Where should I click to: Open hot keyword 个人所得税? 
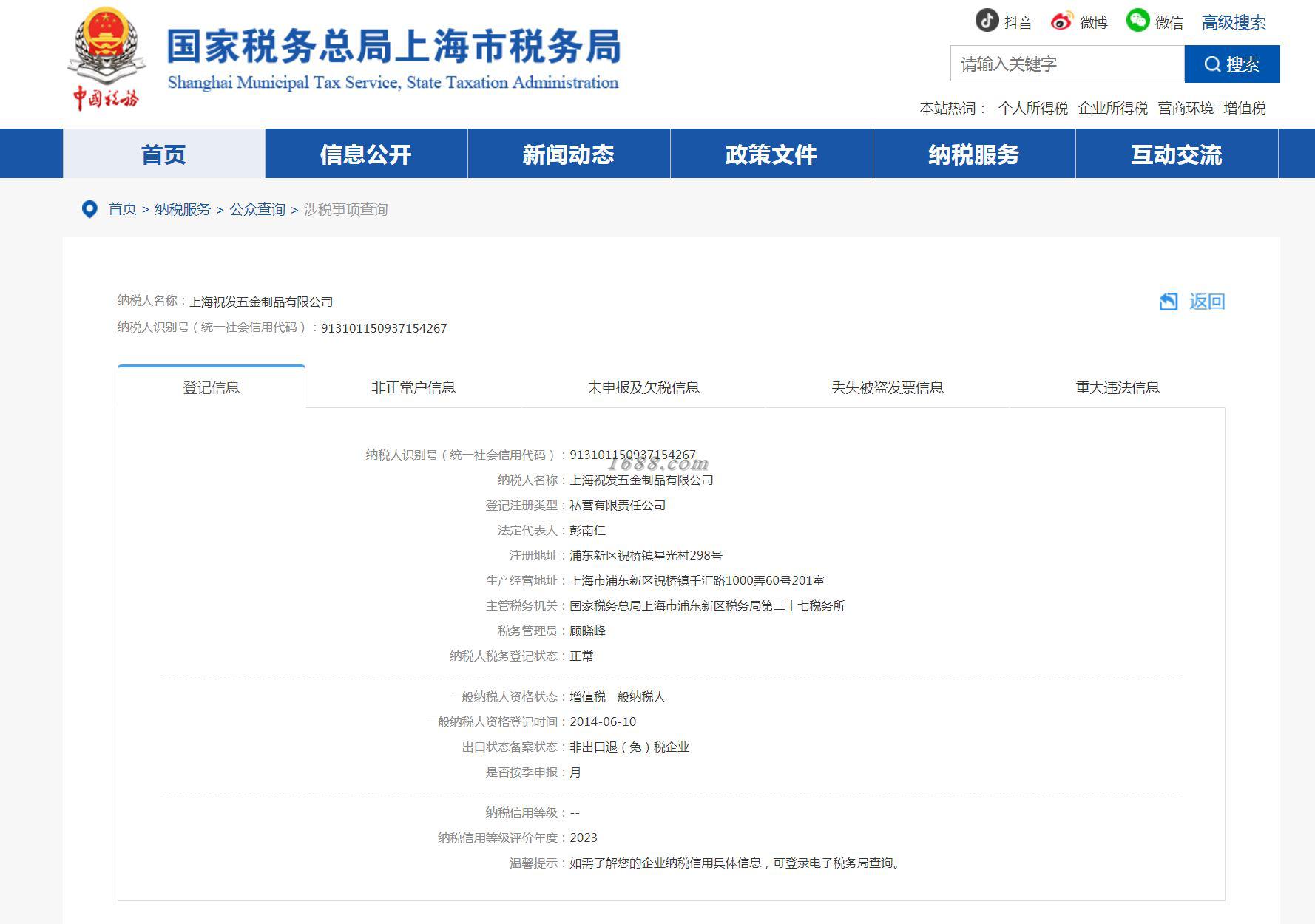click(1032, 108)
